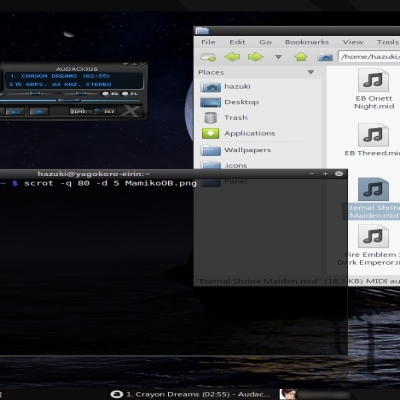Click the New Tab icon in file manager toolbar
400x400 pixels.
click(208, 57)
